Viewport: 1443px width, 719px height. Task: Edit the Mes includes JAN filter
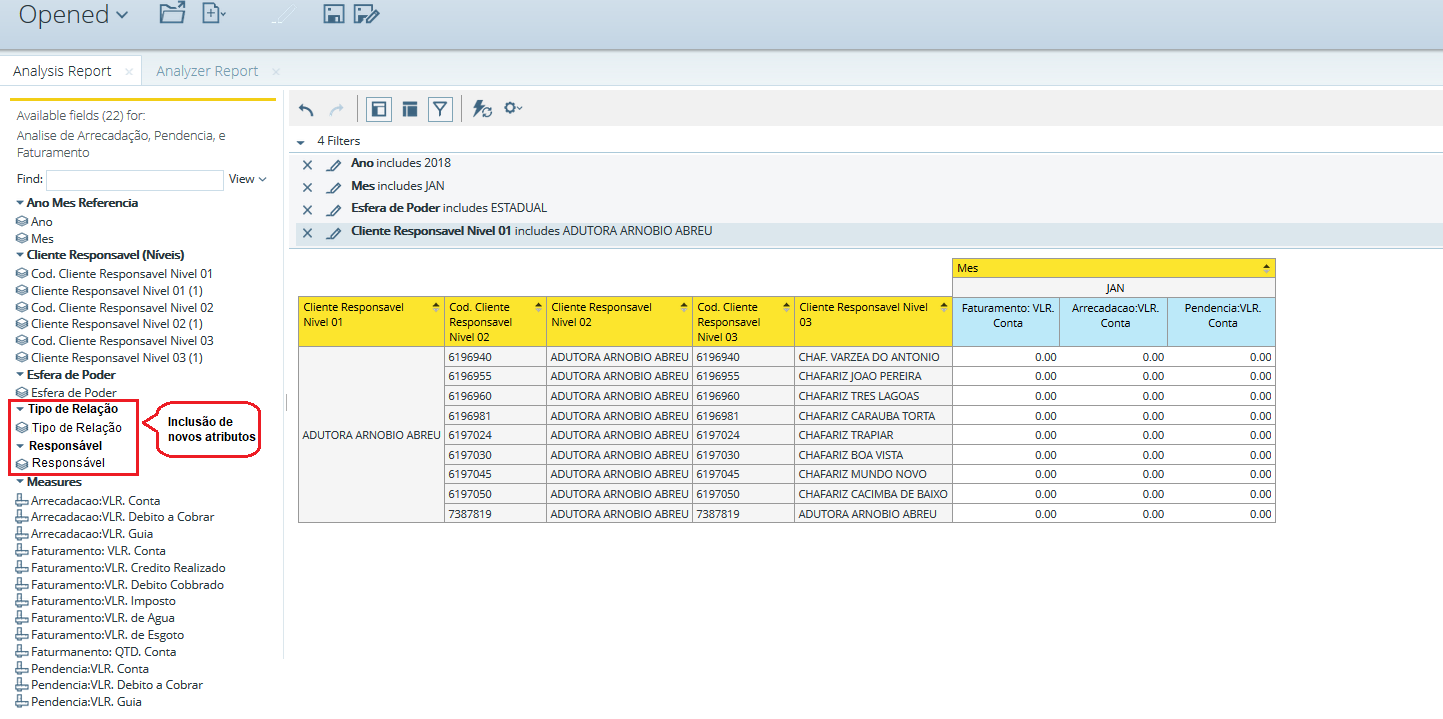pos(334,187)
